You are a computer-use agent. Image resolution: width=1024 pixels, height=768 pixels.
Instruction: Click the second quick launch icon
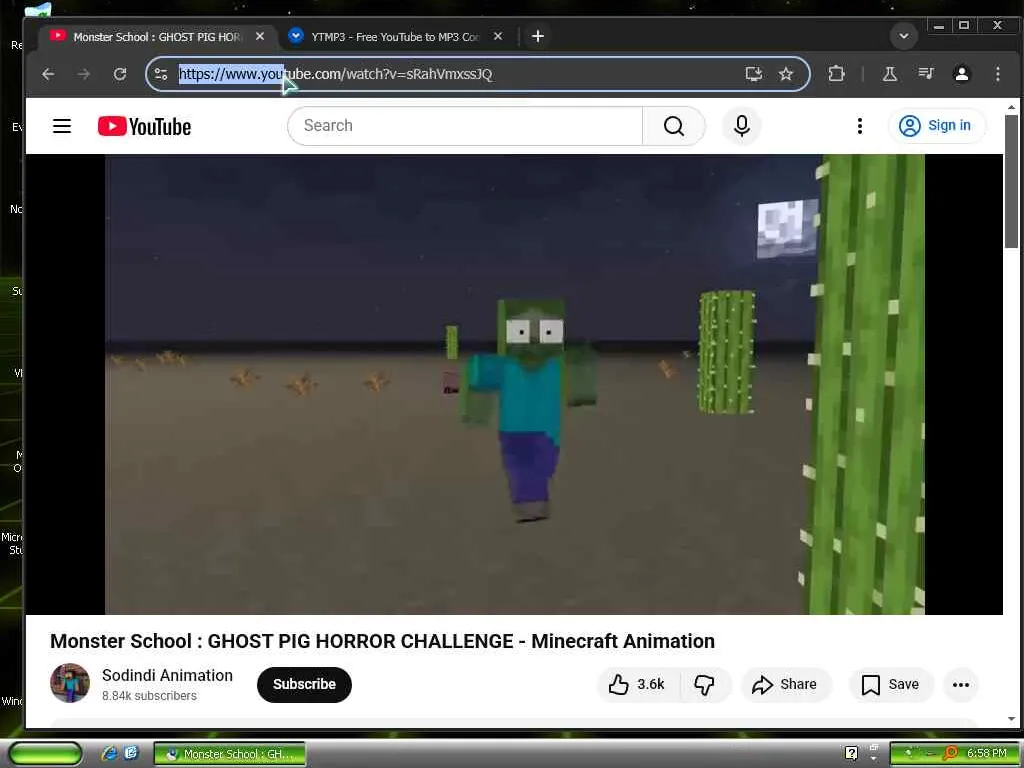tap(131, 754)
